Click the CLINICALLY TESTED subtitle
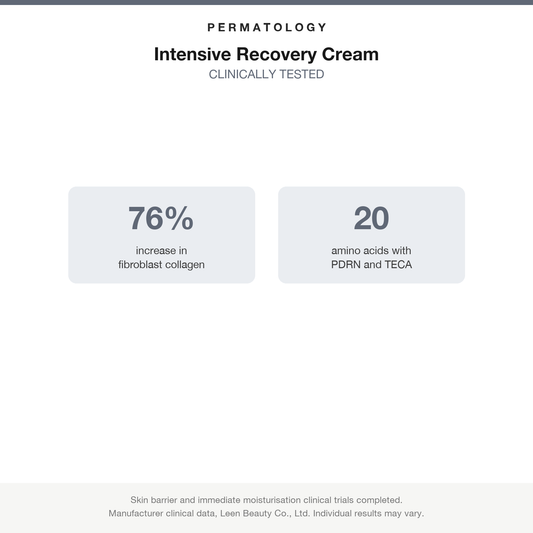This screenshot has width=533, height=533. (x=266, y=74)
